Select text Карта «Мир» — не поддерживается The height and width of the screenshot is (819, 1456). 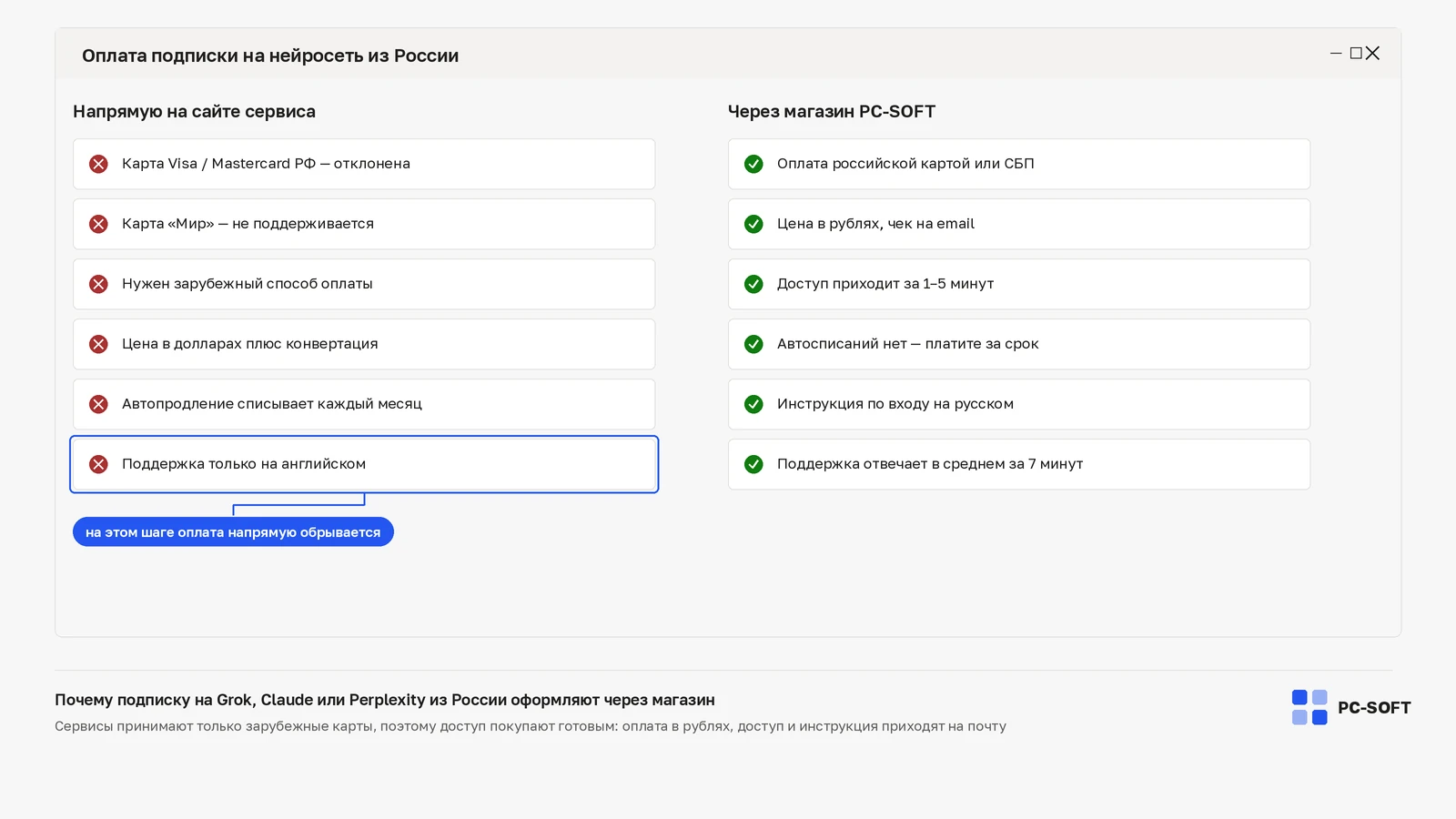[x=248, y=224]
